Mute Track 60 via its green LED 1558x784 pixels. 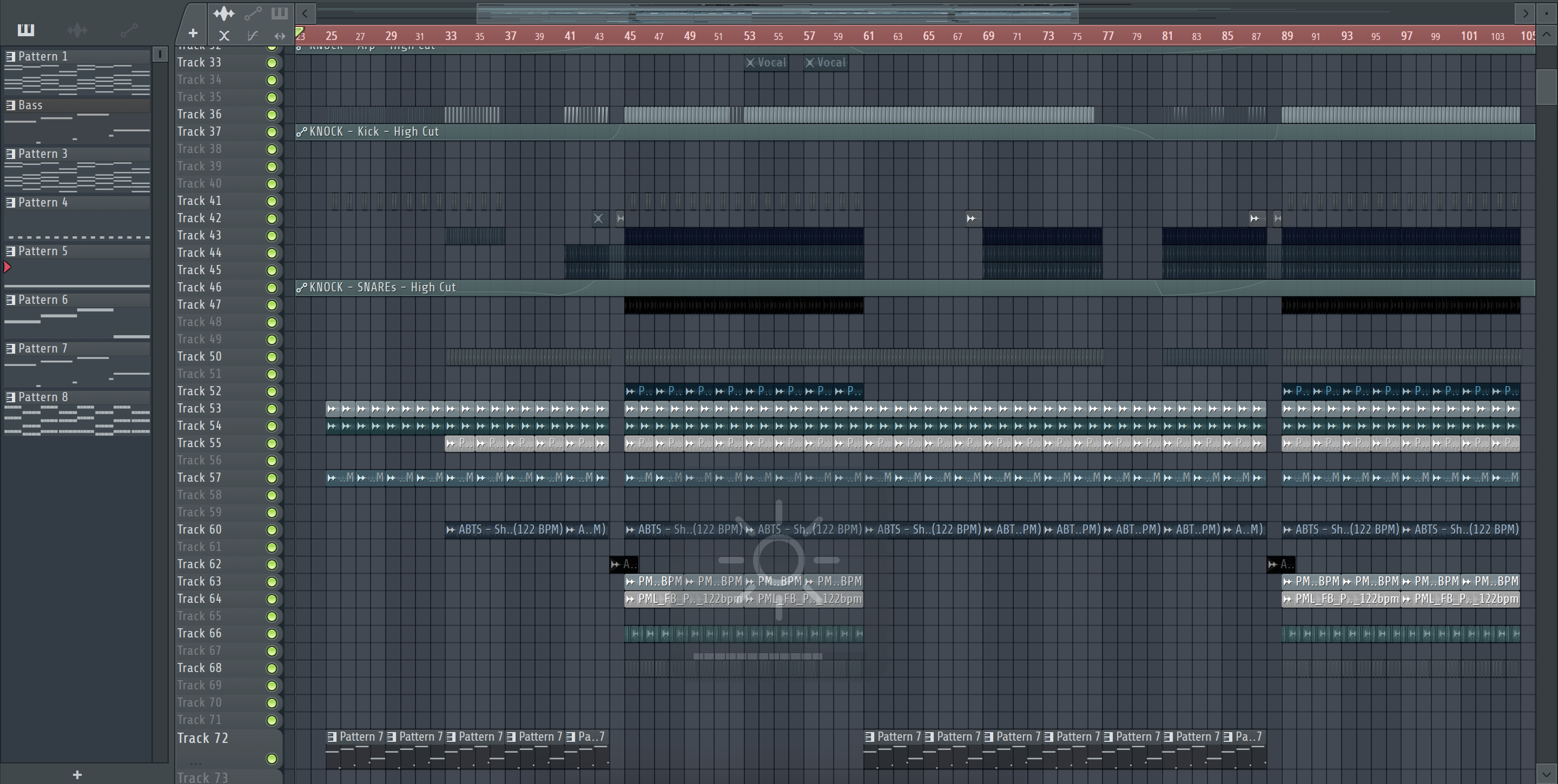point(272,530)
